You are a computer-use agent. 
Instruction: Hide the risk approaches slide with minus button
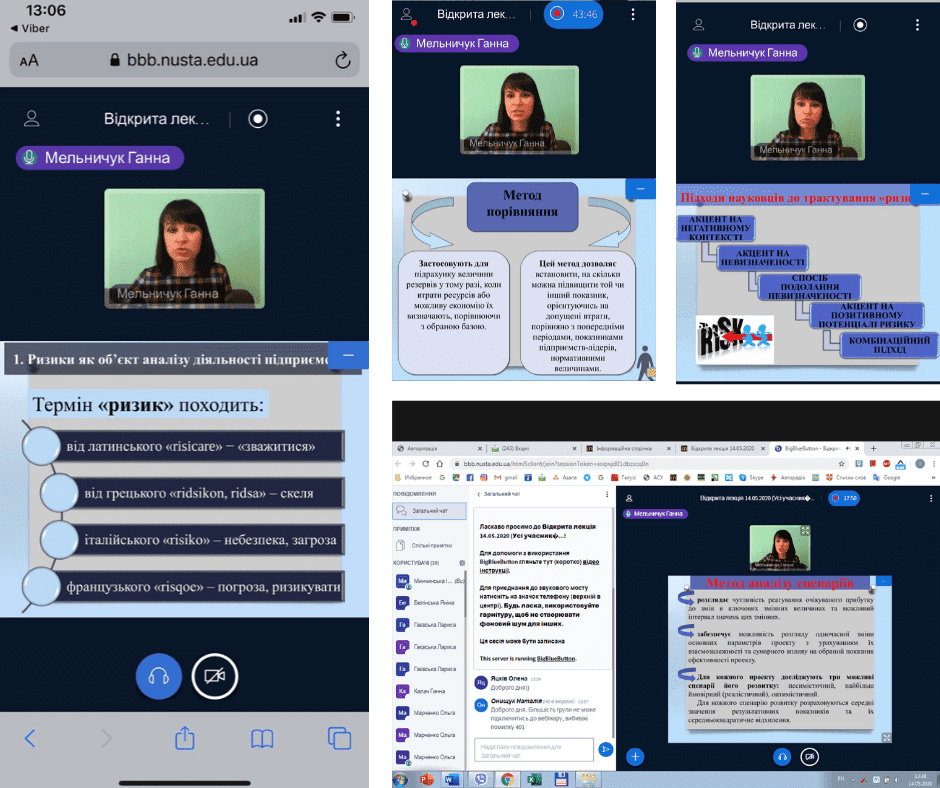click(x=925, y=194)
